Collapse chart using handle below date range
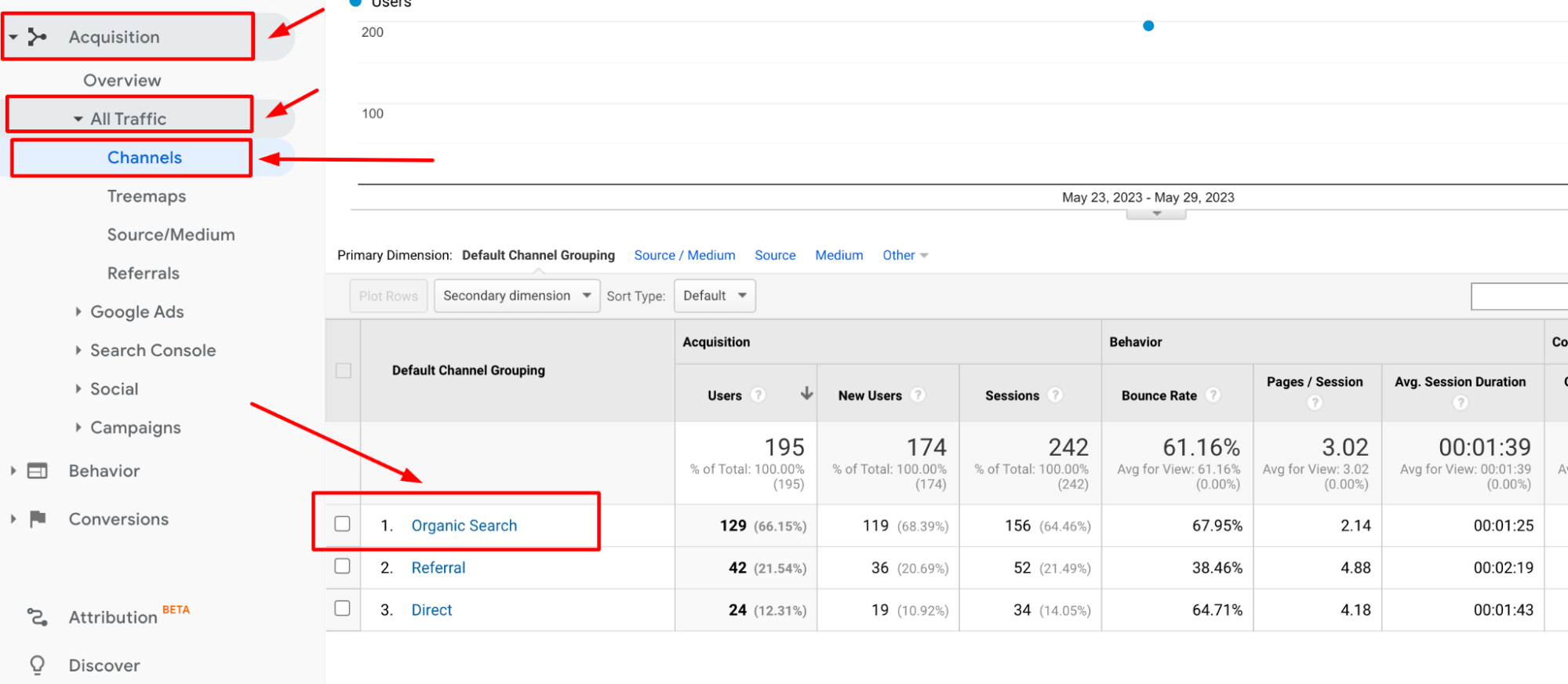Viewport: 1568px width, 684px height. [1156, 214]
